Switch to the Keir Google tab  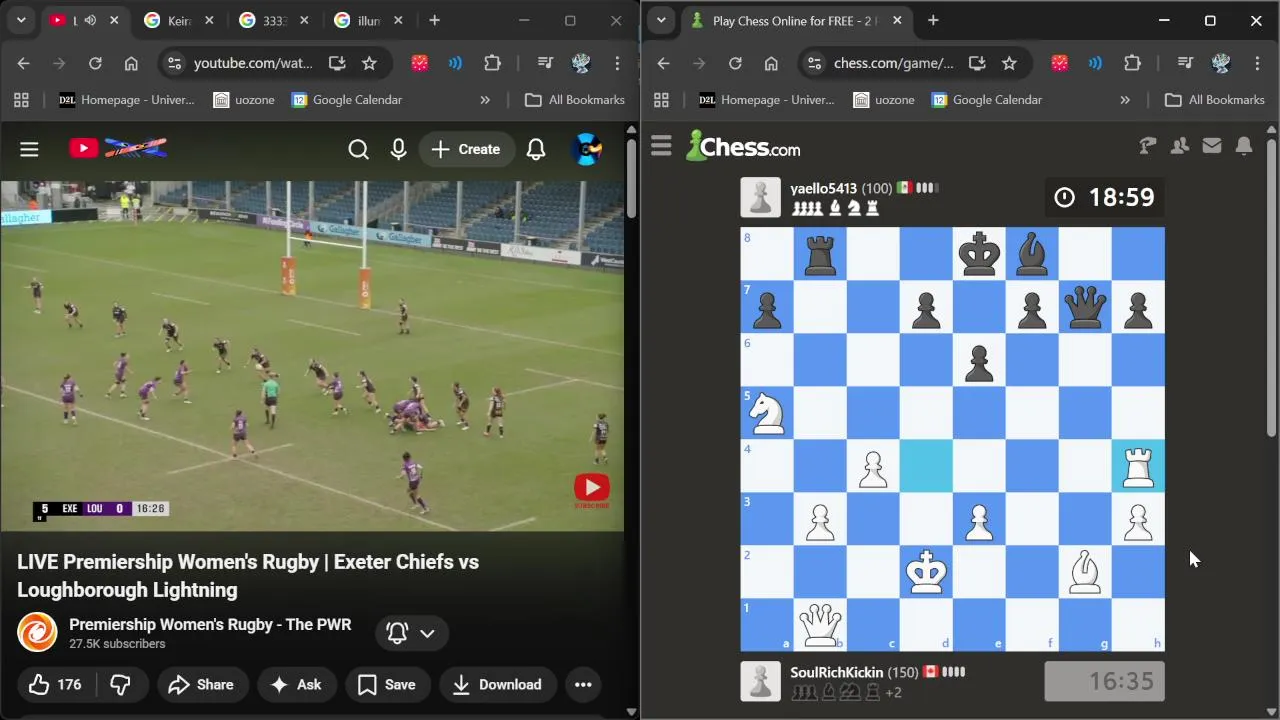point(177,20)
